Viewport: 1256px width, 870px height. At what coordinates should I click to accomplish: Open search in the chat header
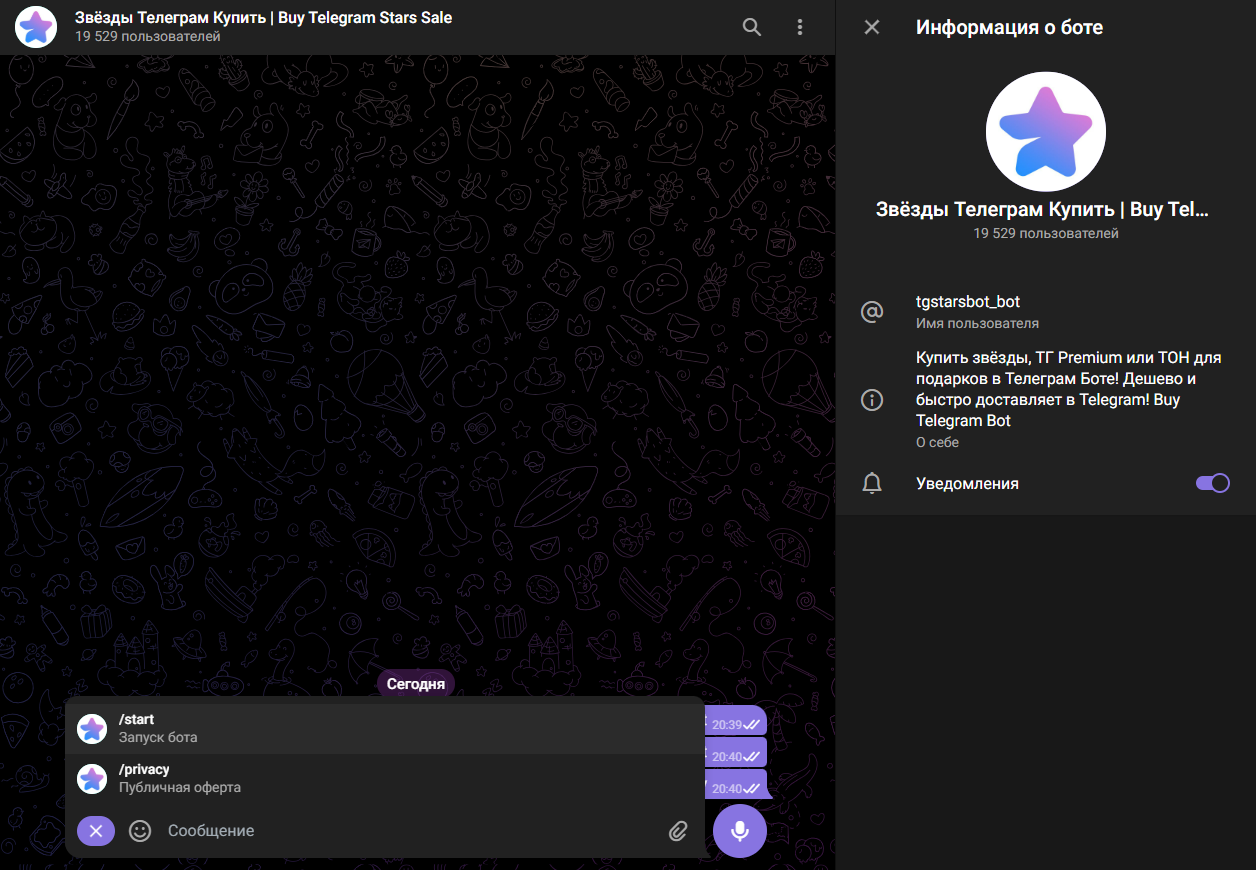point(752,27)
